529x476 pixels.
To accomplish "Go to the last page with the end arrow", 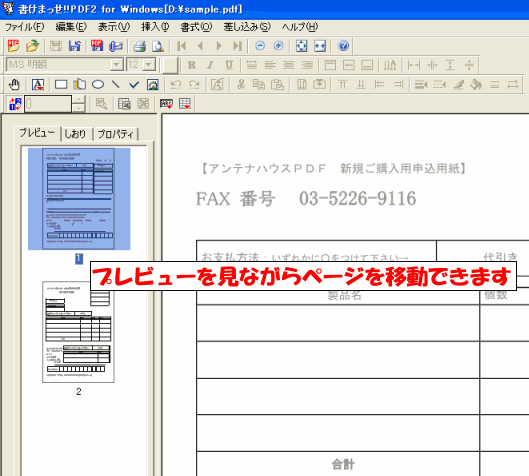I will pyautogui.click(x=238, y=46).
